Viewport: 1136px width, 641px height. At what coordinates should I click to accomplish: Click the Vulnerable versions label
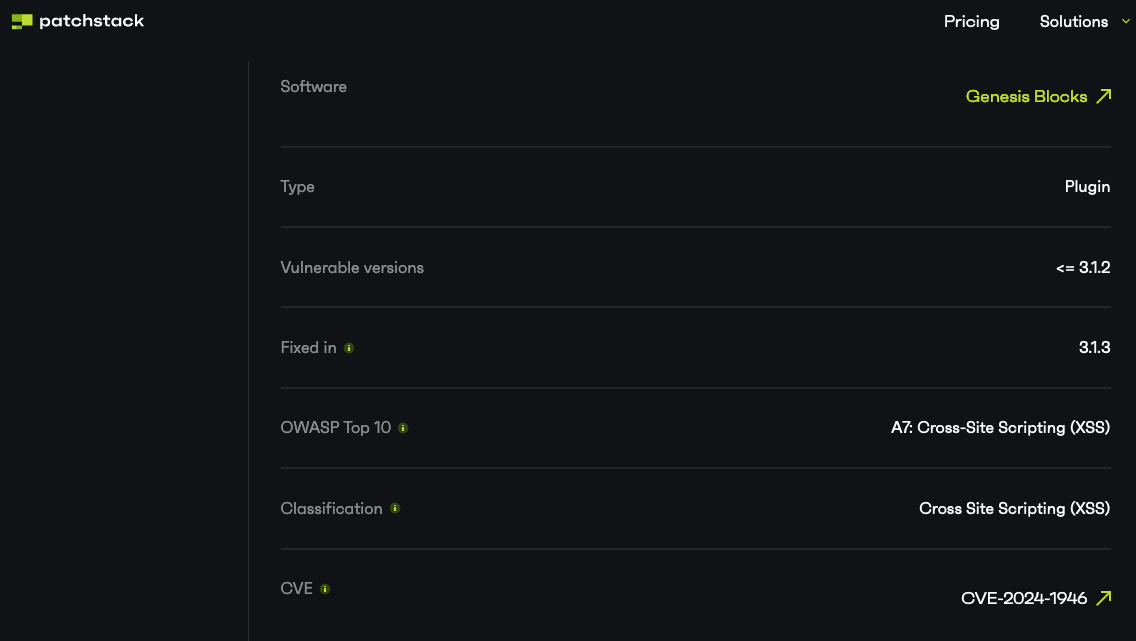point(352,268)
